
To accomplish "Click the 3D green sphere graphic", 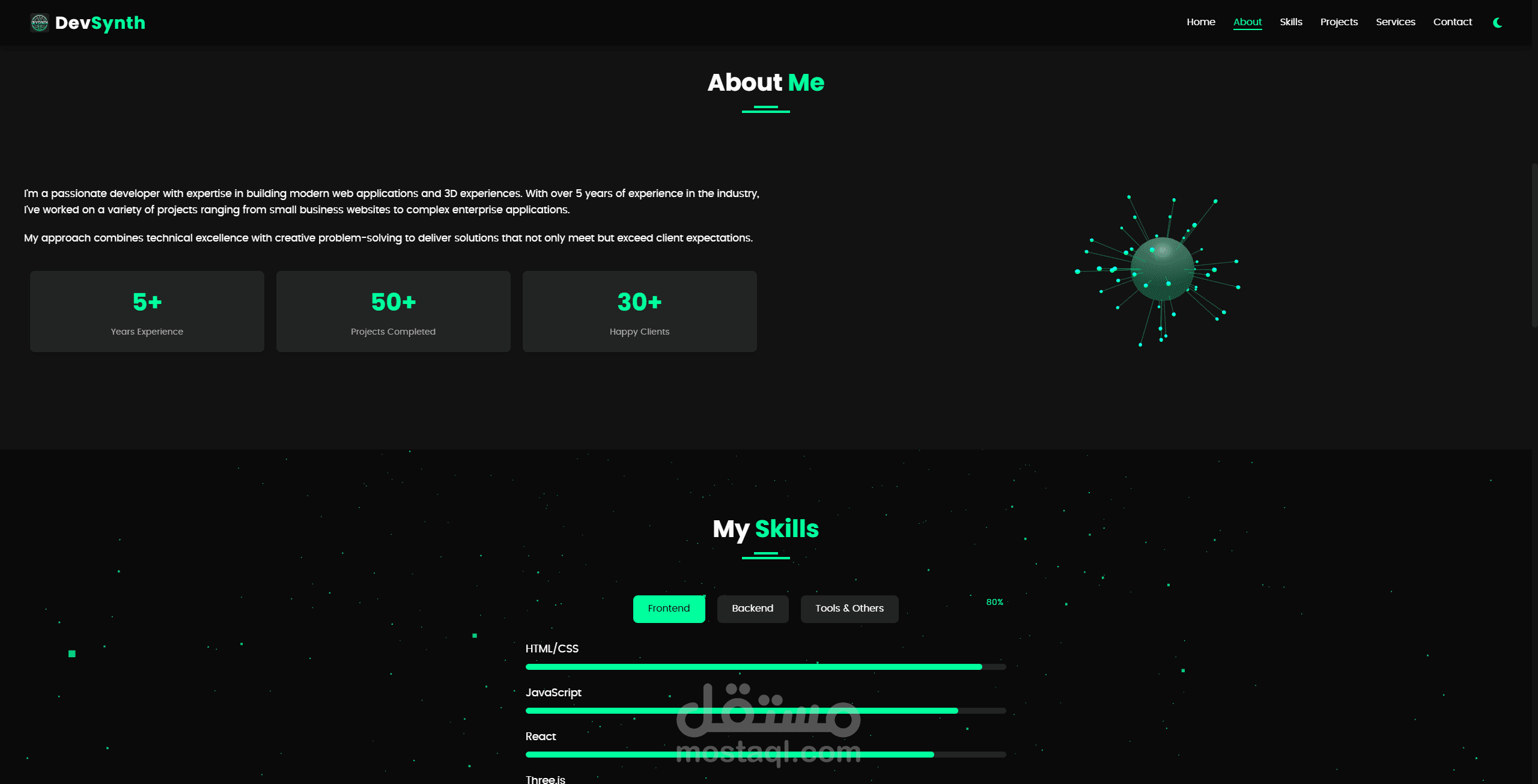I will (x=1161, y=269).
